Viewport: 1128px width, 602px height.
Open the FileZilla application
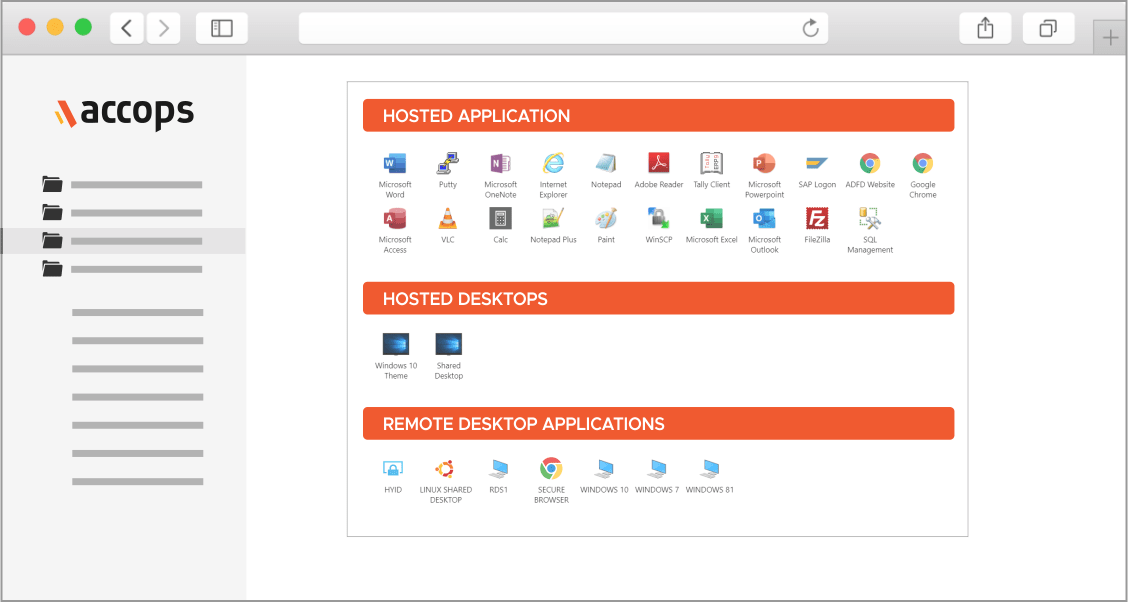(x=817, y=219)
